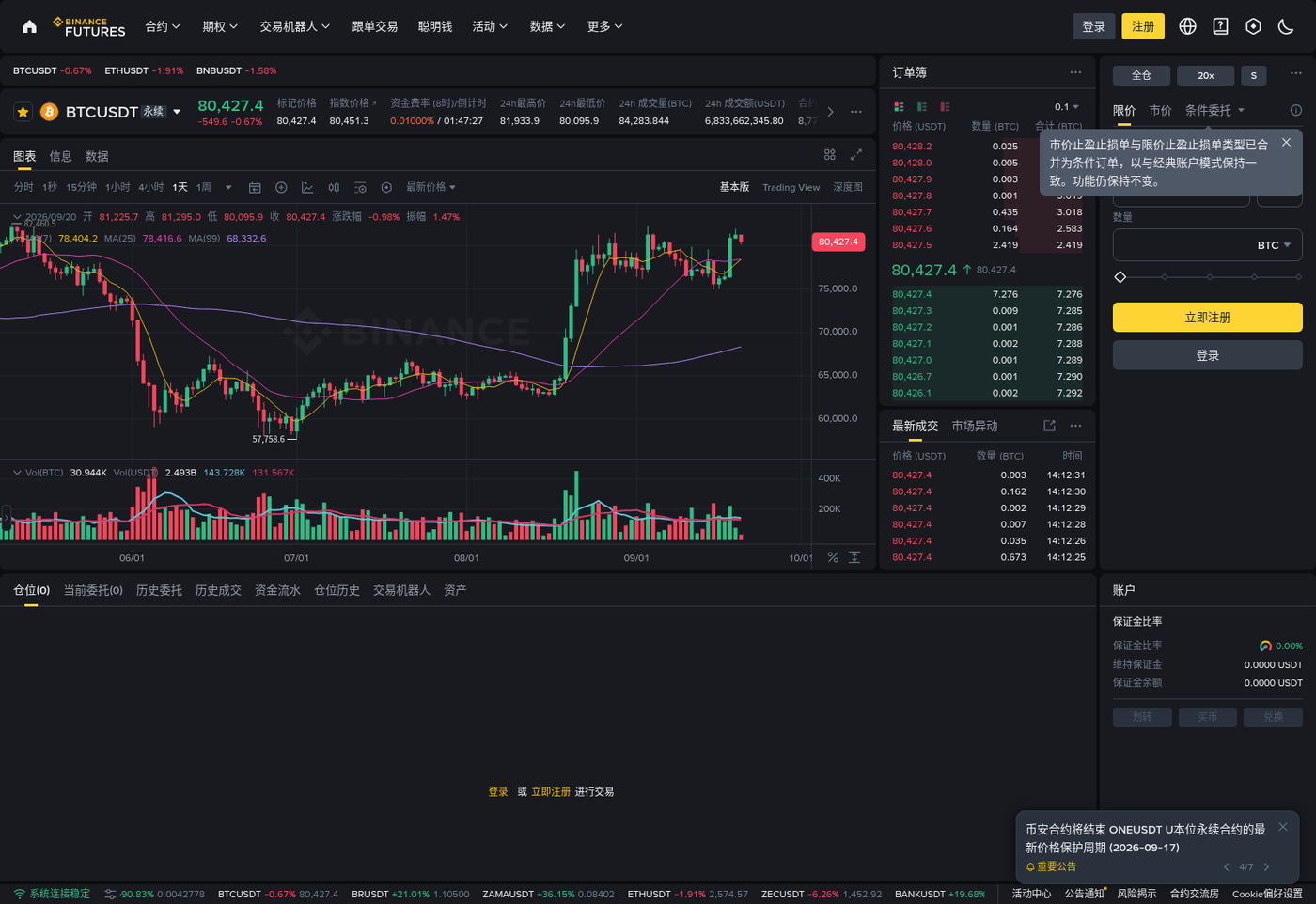Open the BTCUSDT pair selector arrow
Image resolution: width=1316 pixels, height=904 pixels.
pyautogui.click(x=177, y=112)
